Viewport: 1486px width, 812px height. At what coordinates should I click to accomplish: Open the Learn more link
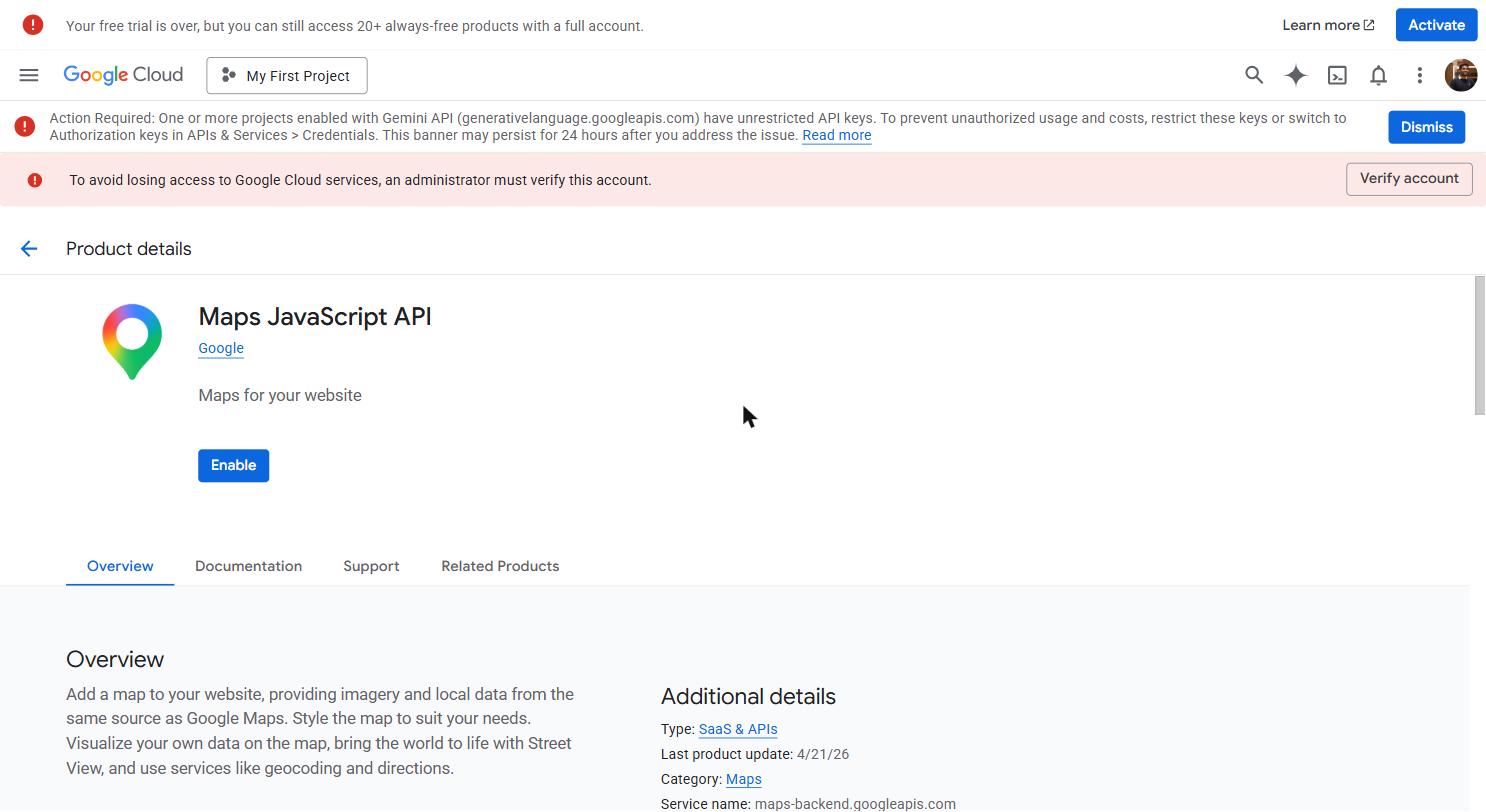pyautogui.click(x=1328, y=25)
